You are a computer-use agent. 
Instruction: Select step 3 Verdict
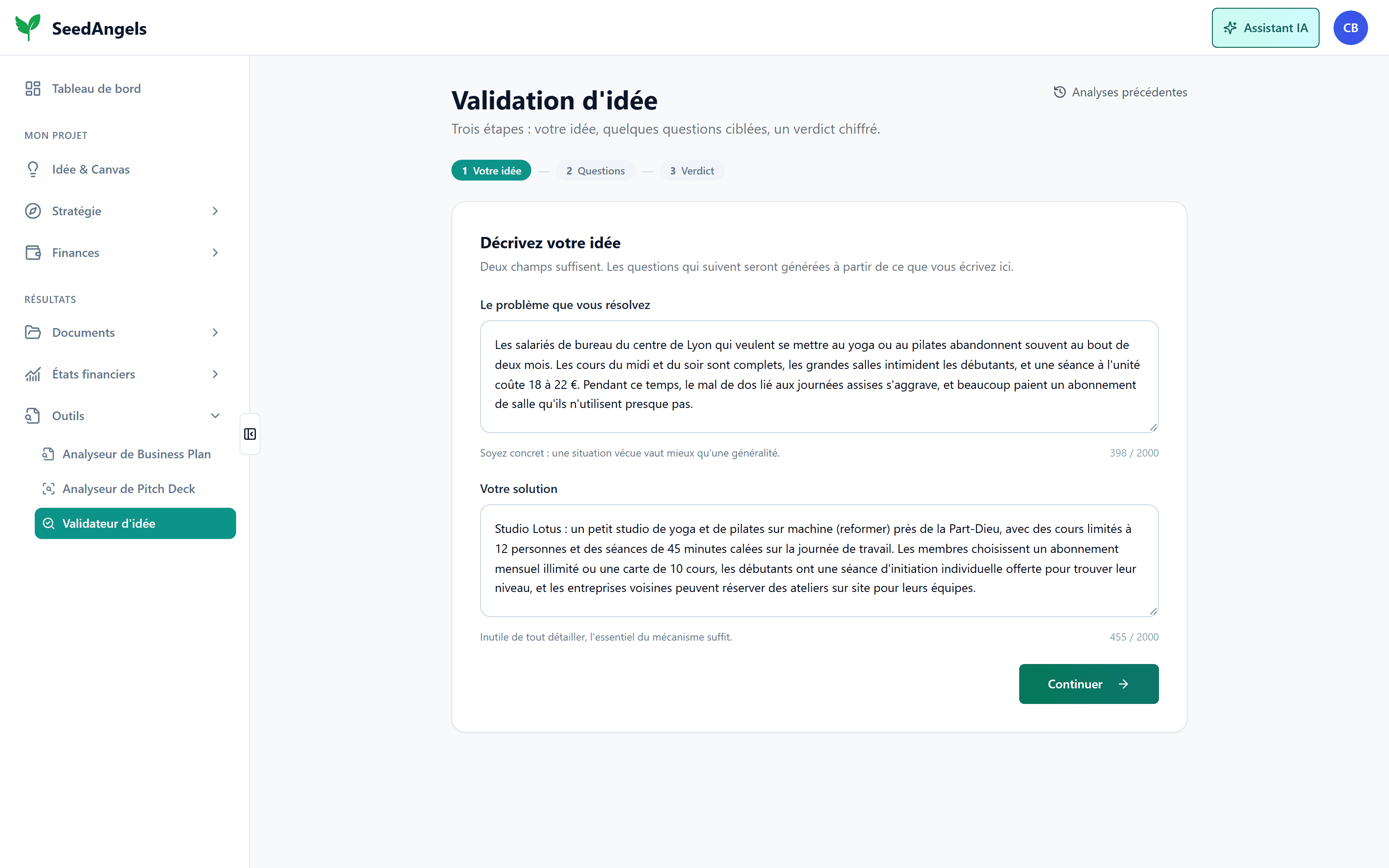[x=691, y=171]
